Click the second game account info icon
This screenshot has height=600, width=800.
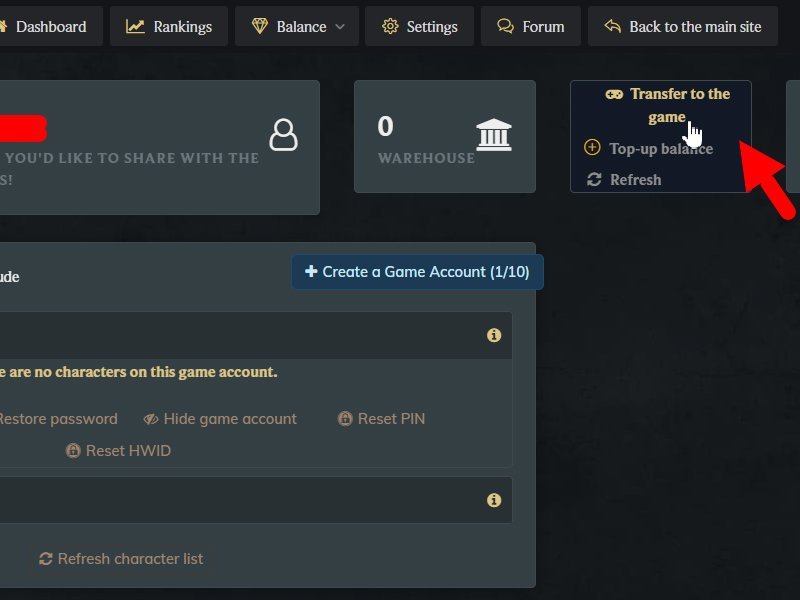493,500
